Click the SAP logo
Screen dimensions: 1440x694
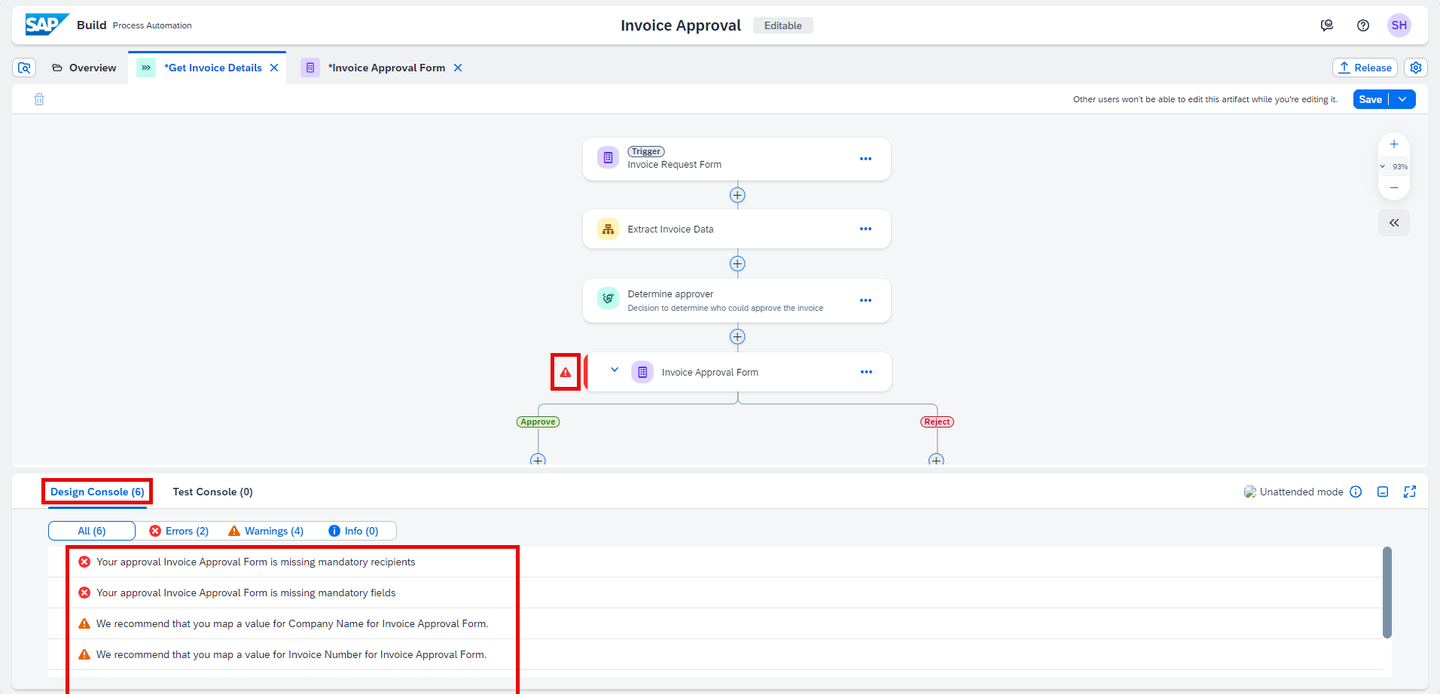click(47, 25)
